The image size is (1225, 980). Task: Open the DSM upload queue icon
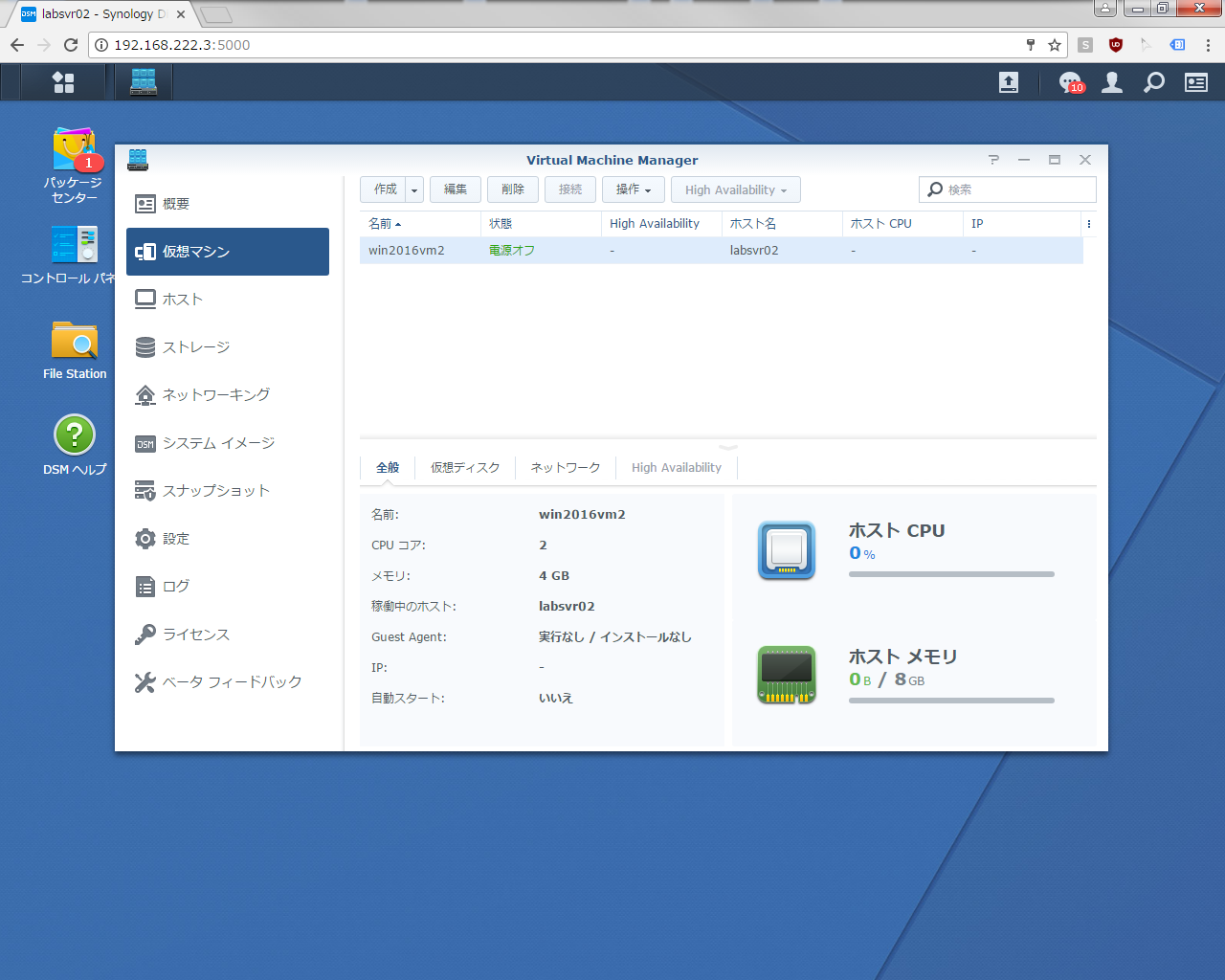1009,82
